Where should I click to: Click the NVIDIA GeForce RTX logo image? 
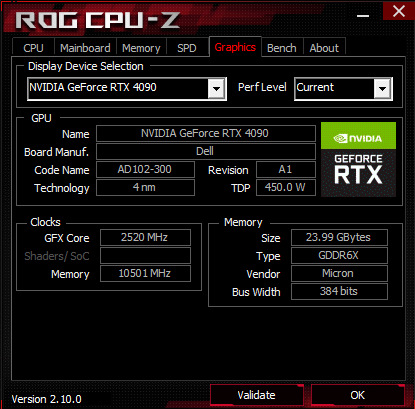pos(358,159)
